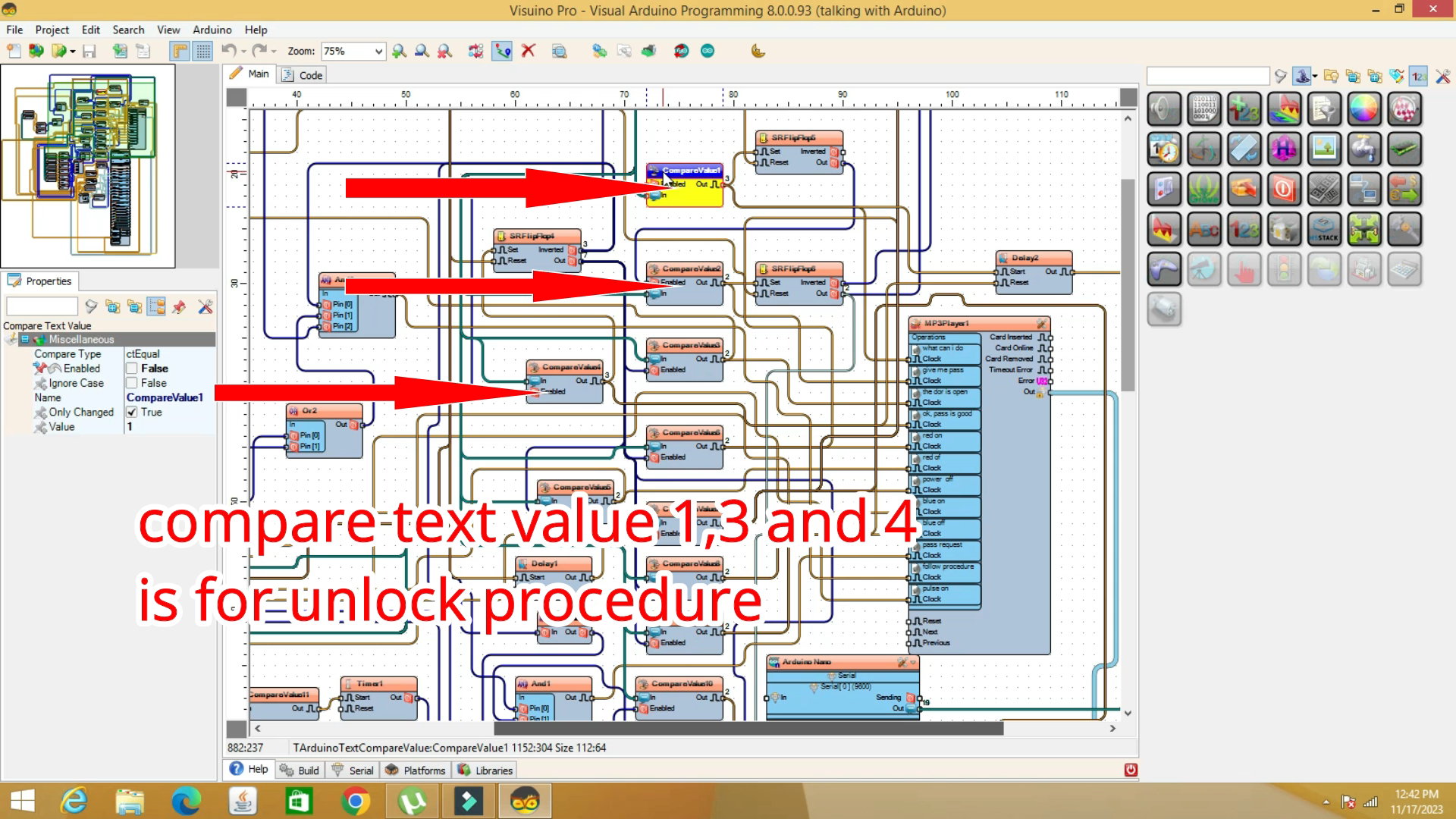Click the teal Arduino logo icon

pos(708,51)
